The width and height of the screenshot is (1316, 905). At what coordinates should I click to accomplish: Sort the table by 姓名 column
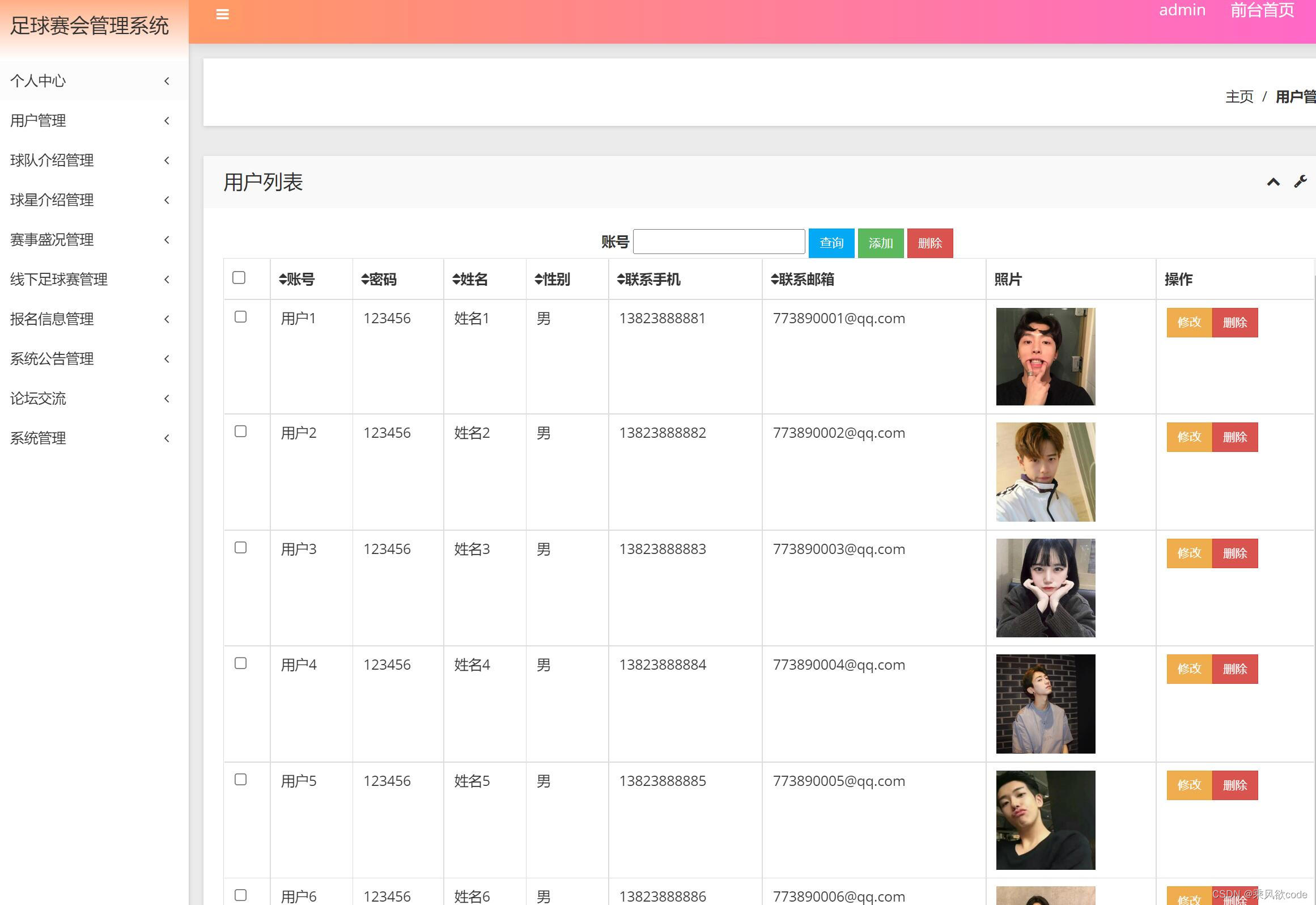pos(469,279)
